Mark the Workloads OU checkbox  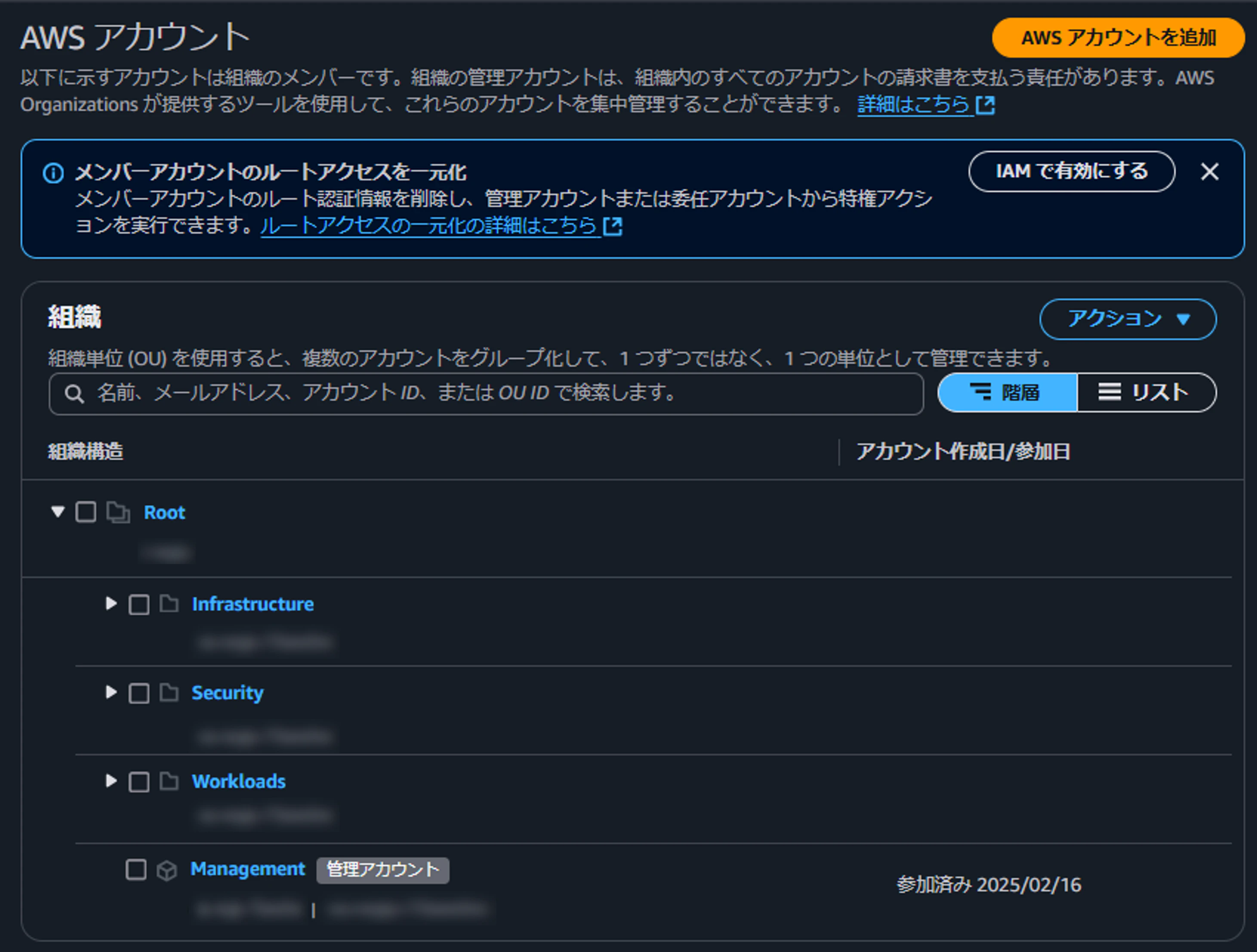pos(139,782)
